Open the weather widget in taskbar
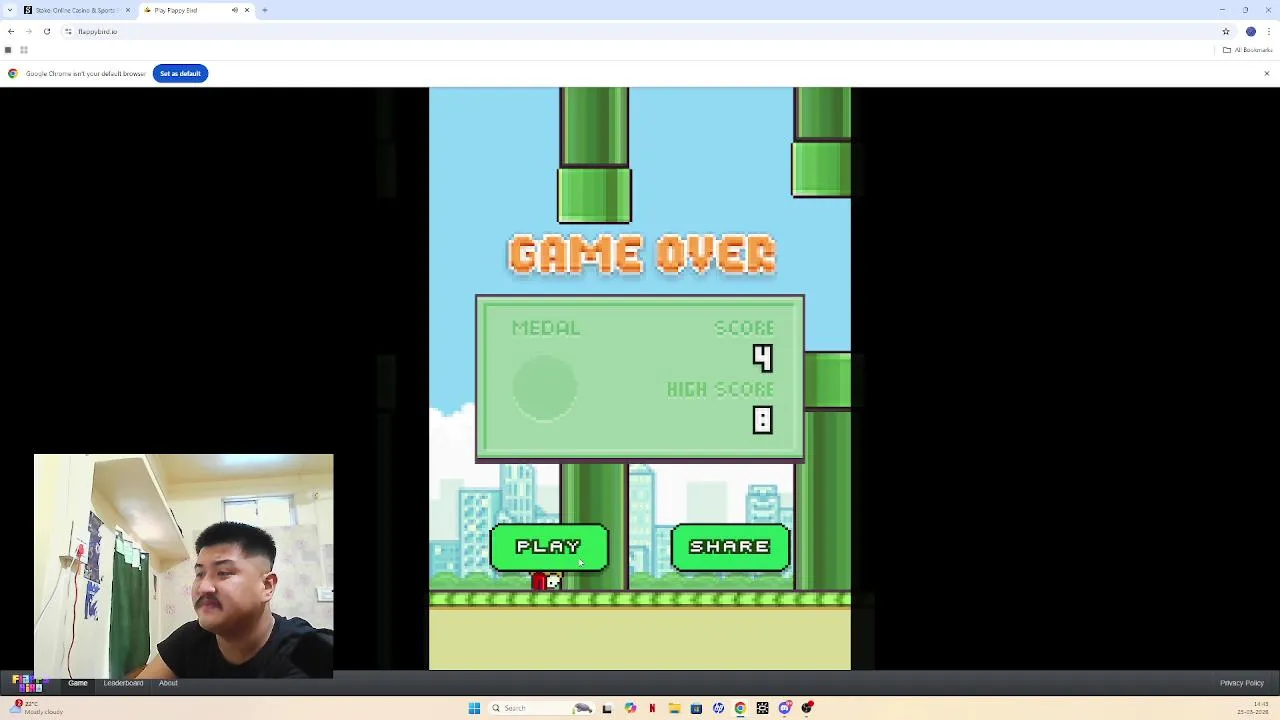 click(38, 707)
